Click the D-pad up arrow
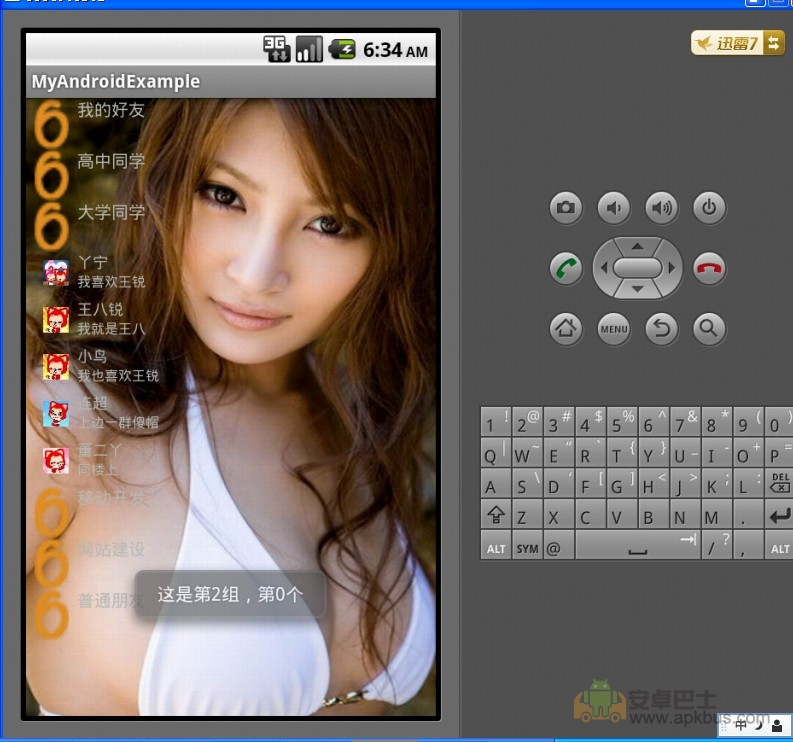This screenshot has width=793, height=742. [637, 246]
